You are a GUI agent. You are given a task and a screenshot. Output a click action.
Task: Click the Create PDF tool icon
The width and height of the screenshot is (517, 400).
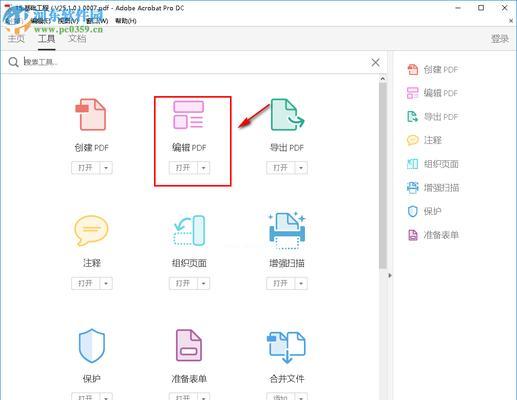91,114
